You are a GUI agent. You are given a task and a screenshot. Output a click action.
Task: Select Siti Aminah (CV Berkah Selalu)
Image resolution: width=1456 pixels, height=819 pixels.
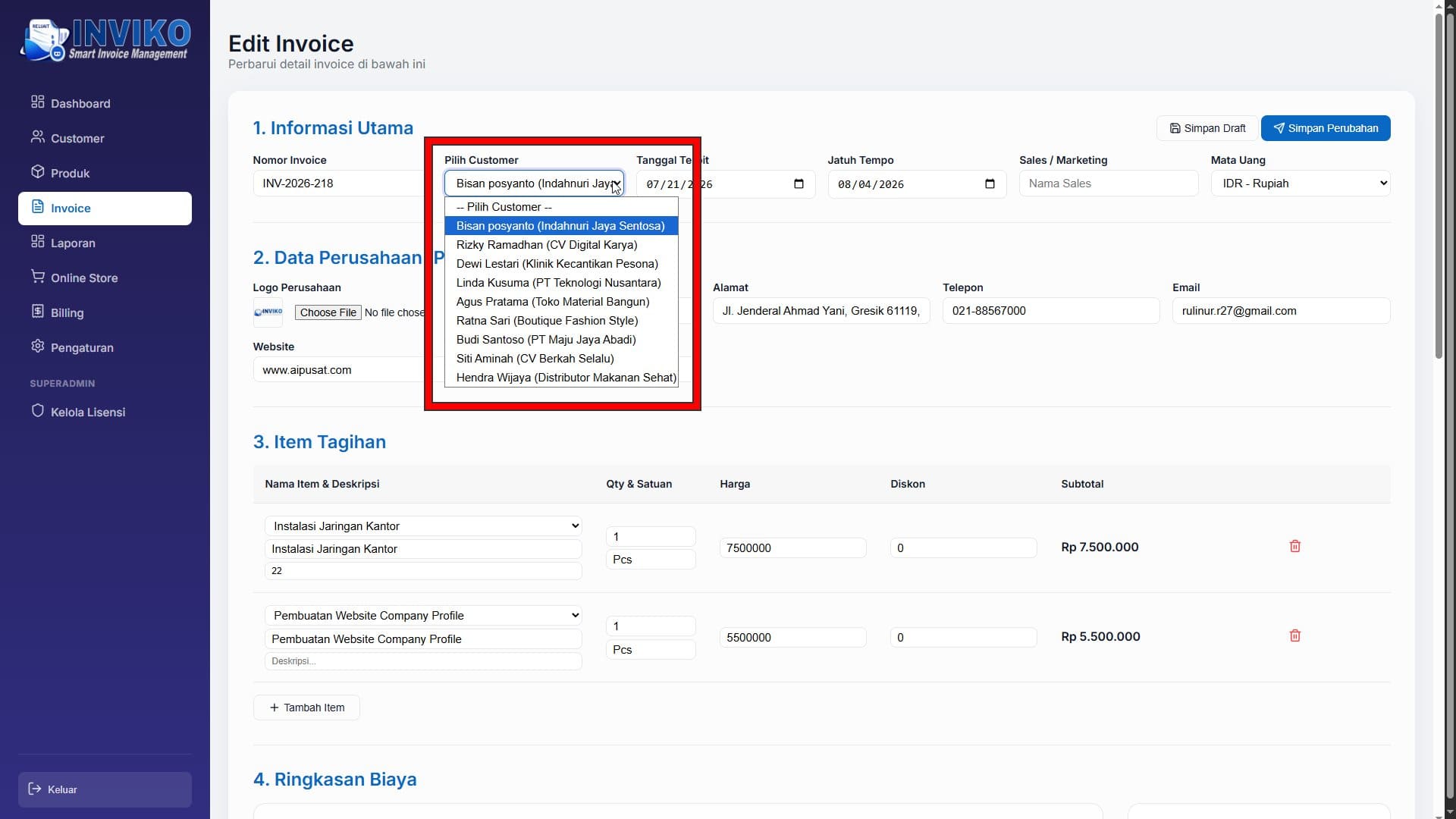pos(561,359)
